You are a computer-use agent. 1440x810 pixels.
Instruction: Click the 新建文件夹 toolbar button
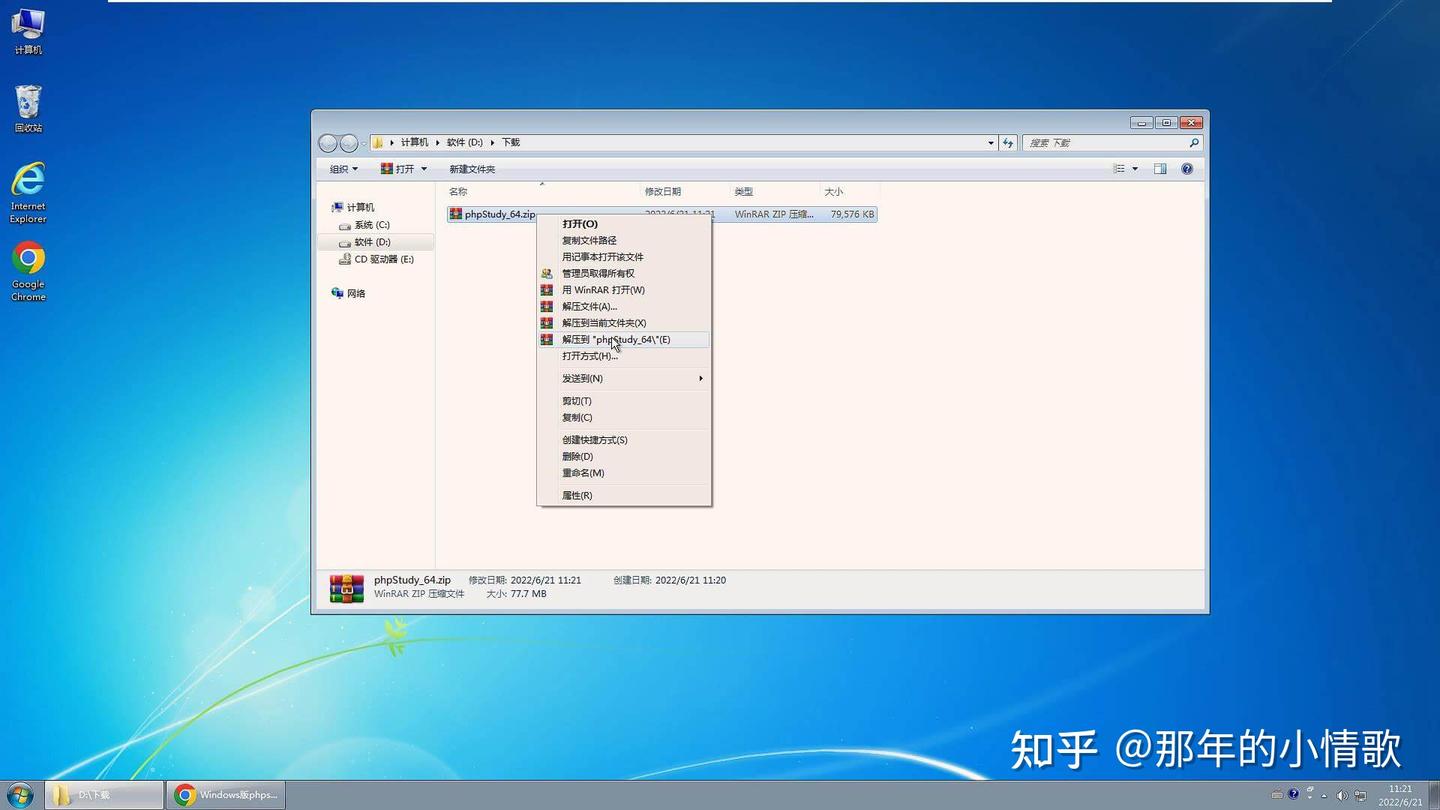point(472,169)
